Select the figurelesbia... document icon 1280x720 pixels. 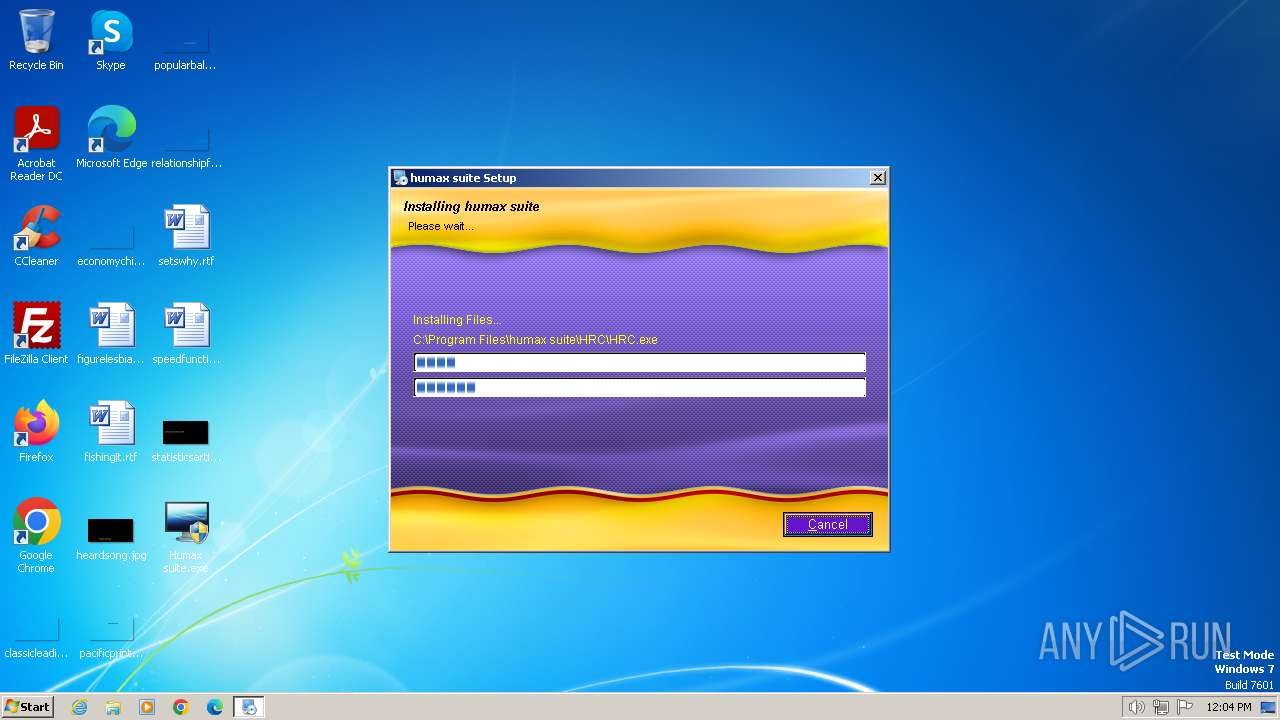pyautogui.click(x=111, y=334)
